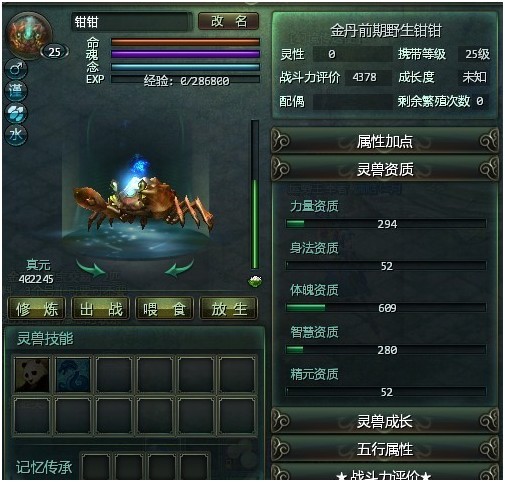This screenshot has height=482, width=505.
Task: Select the blue wave skill icon
Action: click(x=73, y=374)
